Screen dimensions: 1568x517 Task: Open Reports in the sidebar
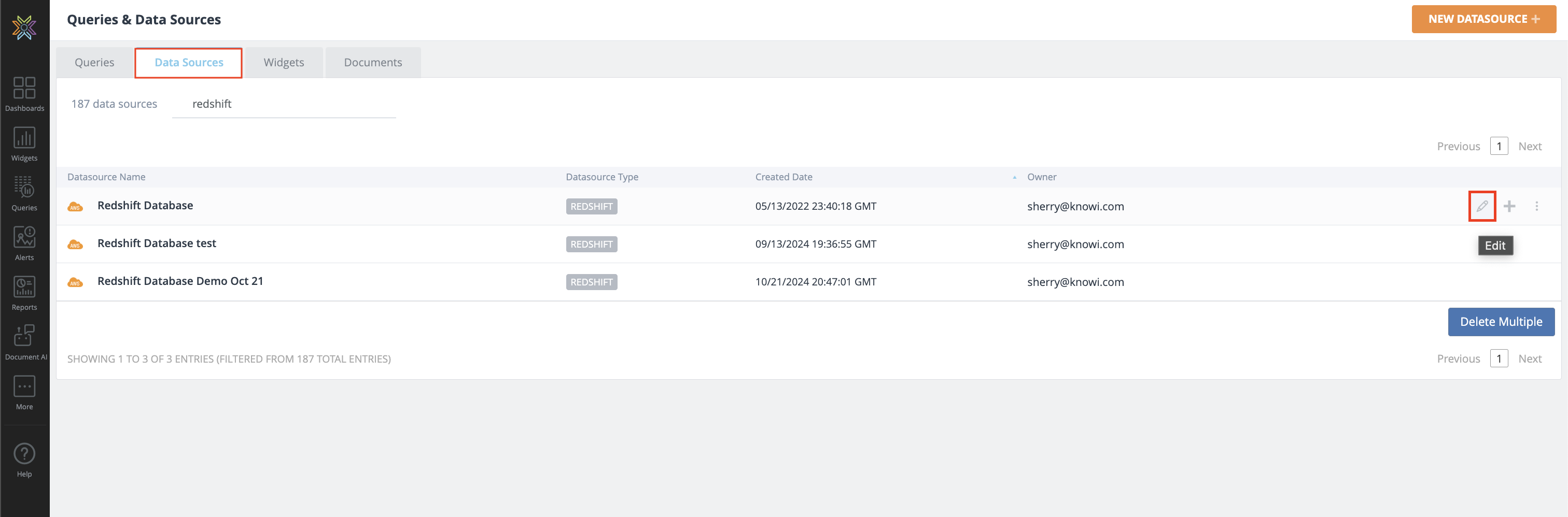click(x=24, y=293)
